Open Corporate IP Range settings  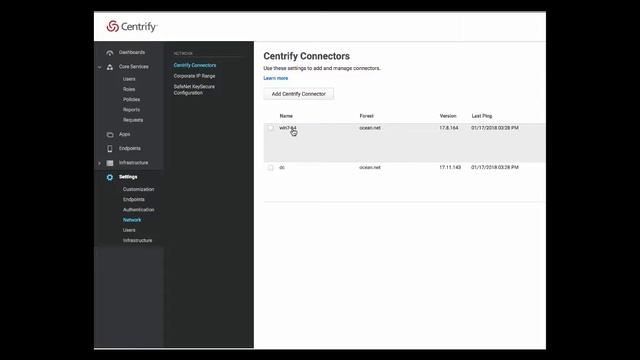194,76
